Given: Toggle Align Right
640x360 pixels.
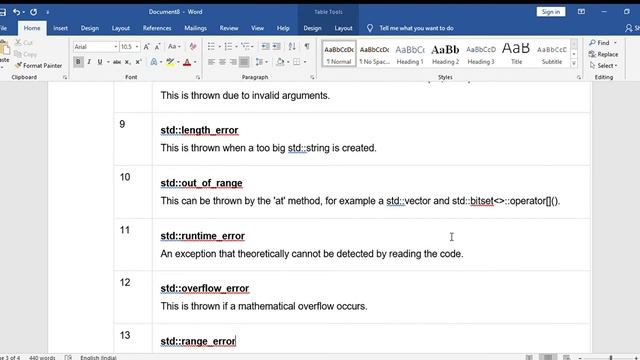Looking at the screenshot, I should [233, 62].
